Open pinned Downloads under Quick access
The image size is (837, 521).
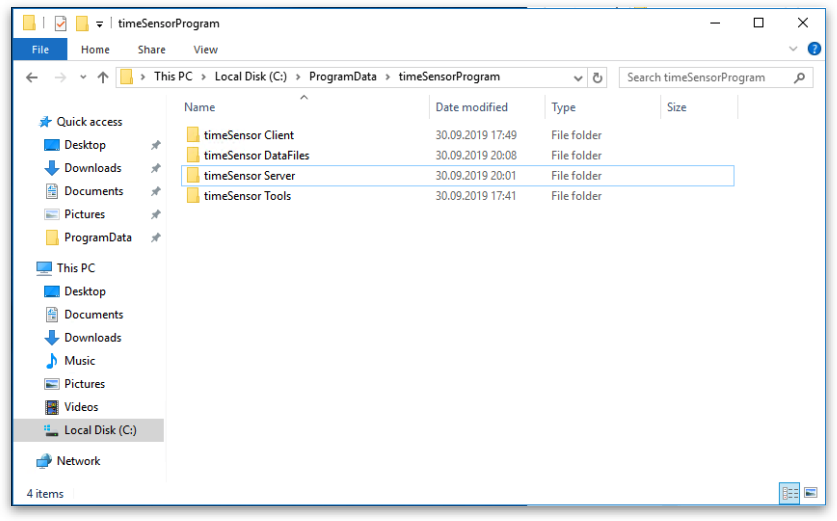point(92,168)
